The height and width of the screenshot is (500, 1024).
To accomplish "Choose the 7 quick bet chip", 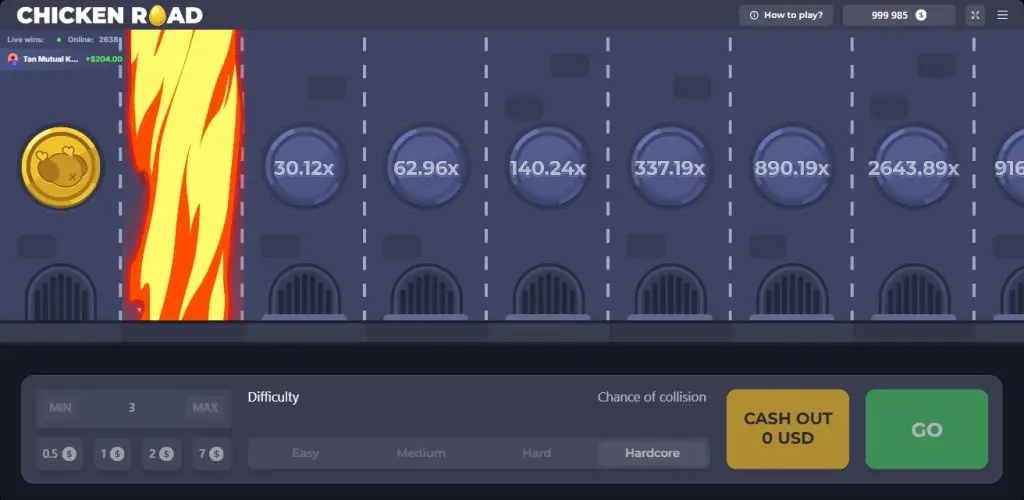I will tap(212, 454).
